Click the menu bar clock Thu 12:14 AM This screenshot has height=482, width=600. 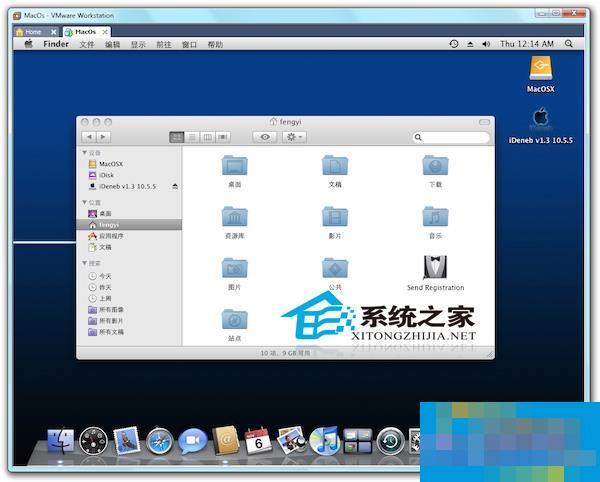click(x=527, y=44)
